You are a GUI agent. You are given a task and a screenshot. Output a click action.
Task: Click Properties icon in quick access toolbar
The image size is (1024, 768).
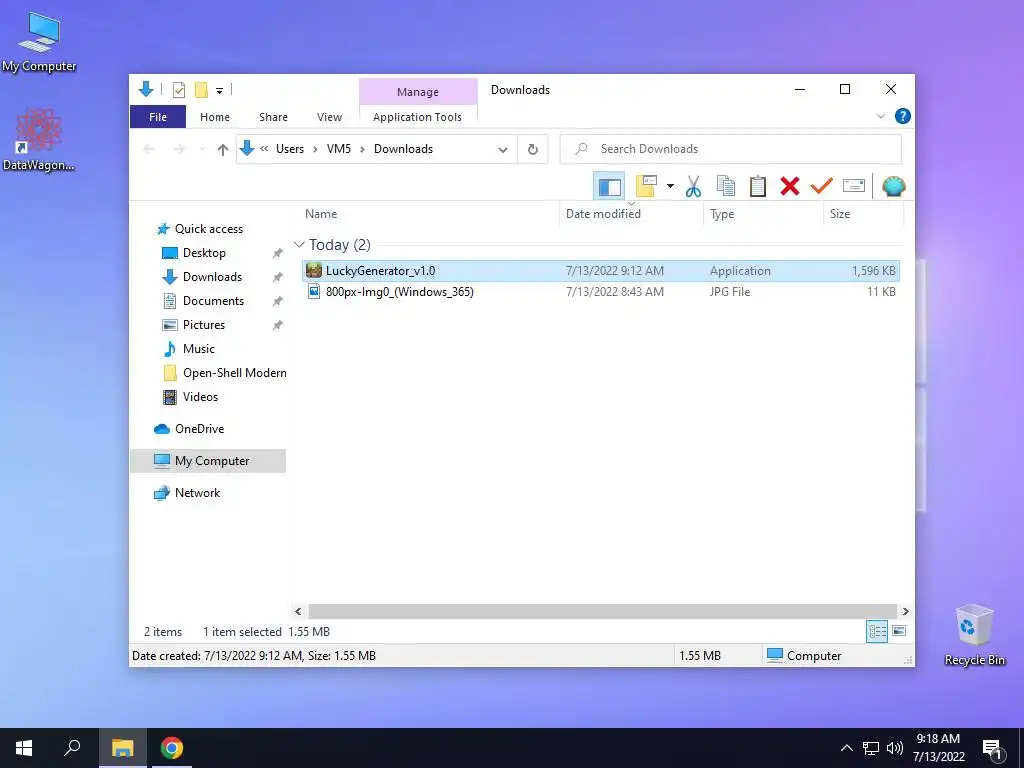(x=179, y=90)
